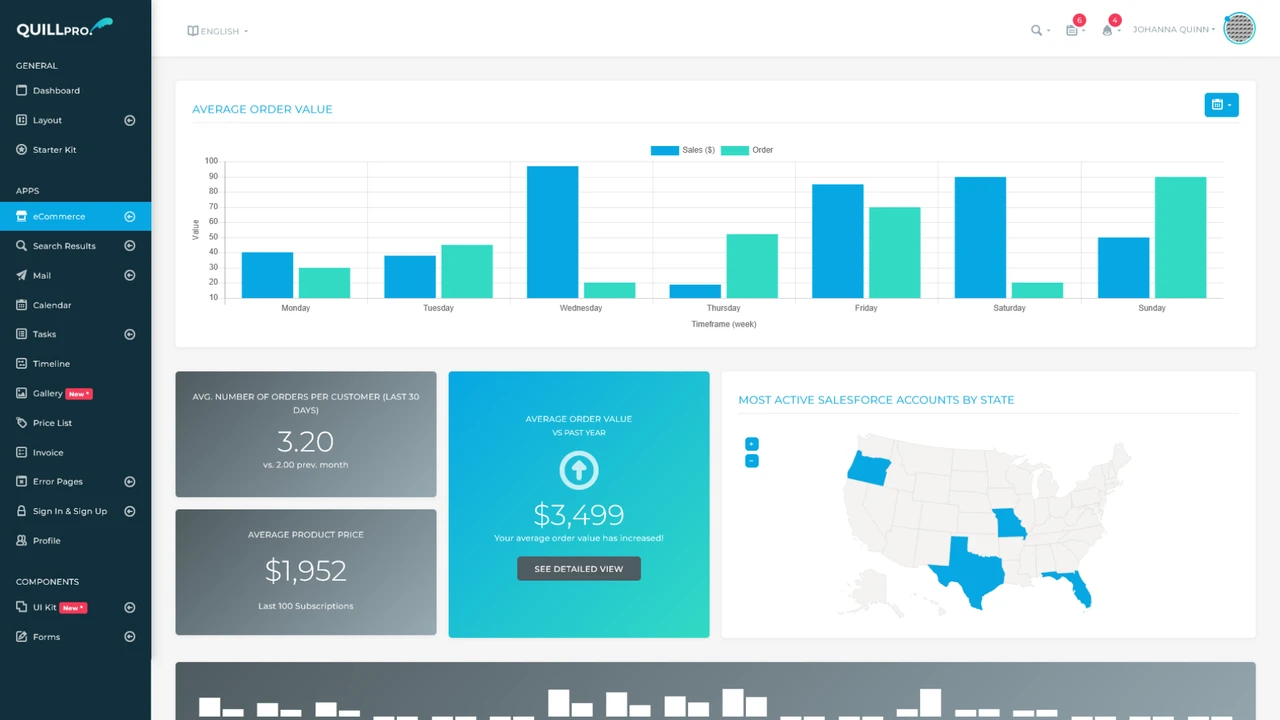Click the Calendar icon in sidebar
The width and height of the screenshot is (1280, 720).
(22, 305)
